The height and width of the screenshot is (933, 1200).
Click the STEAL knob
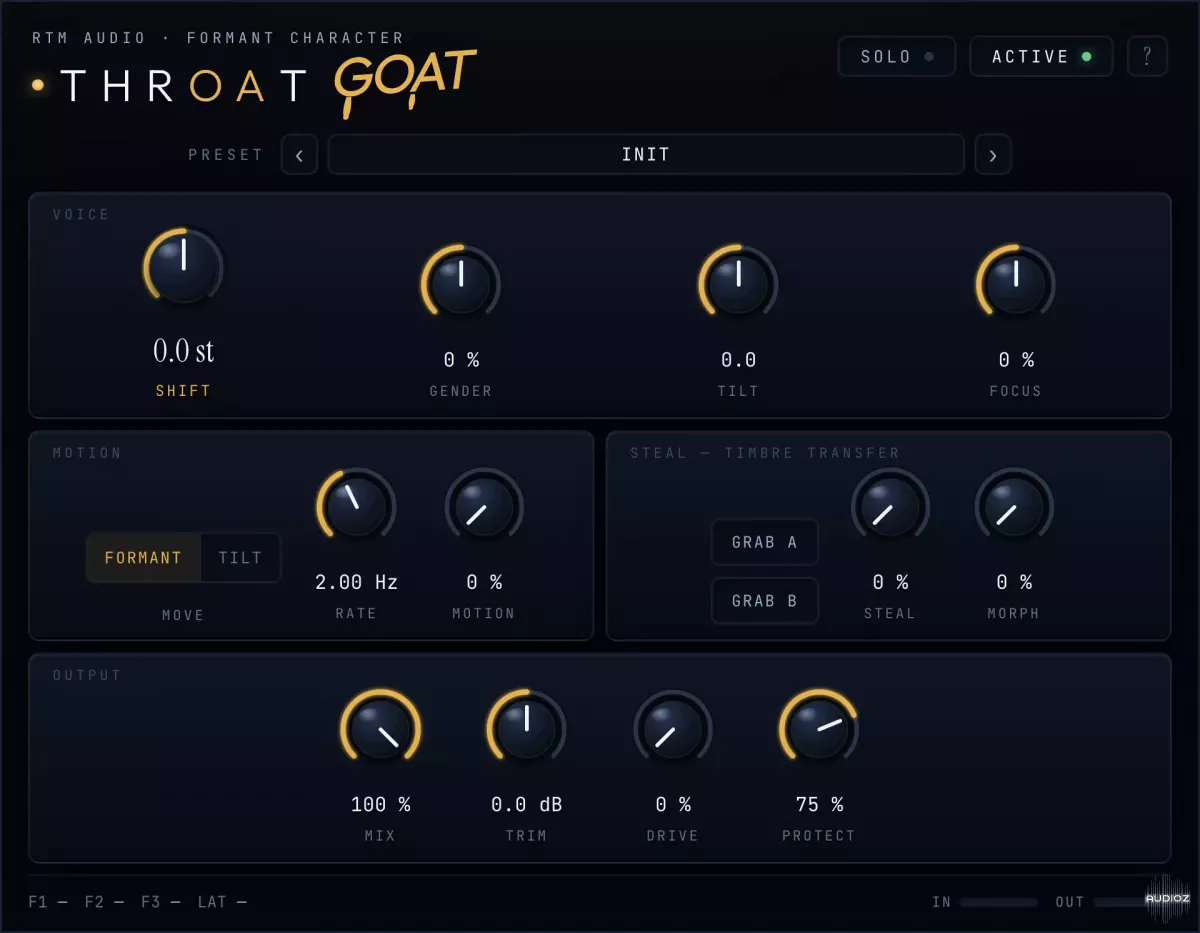(890, 506)
